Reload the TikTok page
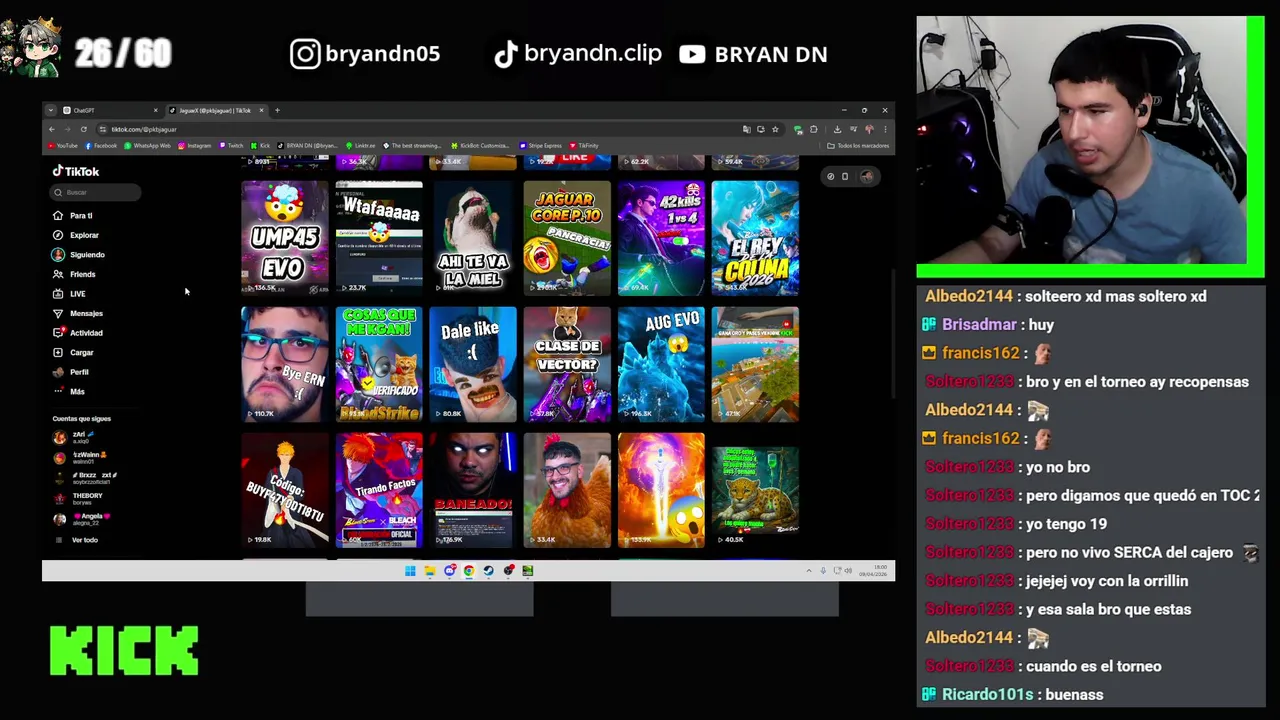The image size is (1280, 720). click(84, 129)
